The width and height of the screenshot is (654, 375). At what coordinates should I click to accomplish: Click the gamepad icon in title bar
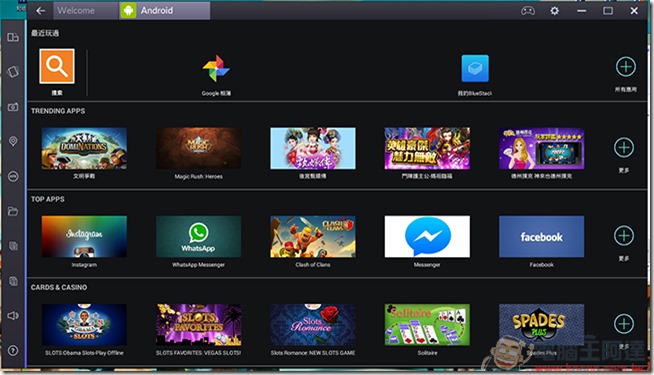tap(528, 10)
